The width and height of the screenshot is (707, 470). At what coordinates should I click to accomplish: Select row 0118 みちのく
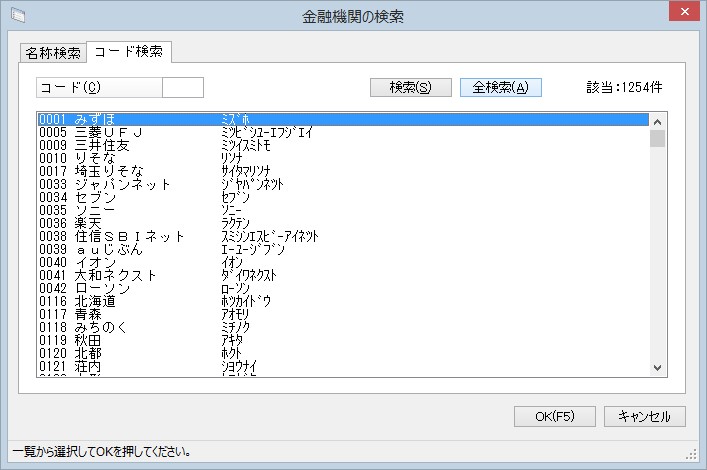(x=343, y=327)
